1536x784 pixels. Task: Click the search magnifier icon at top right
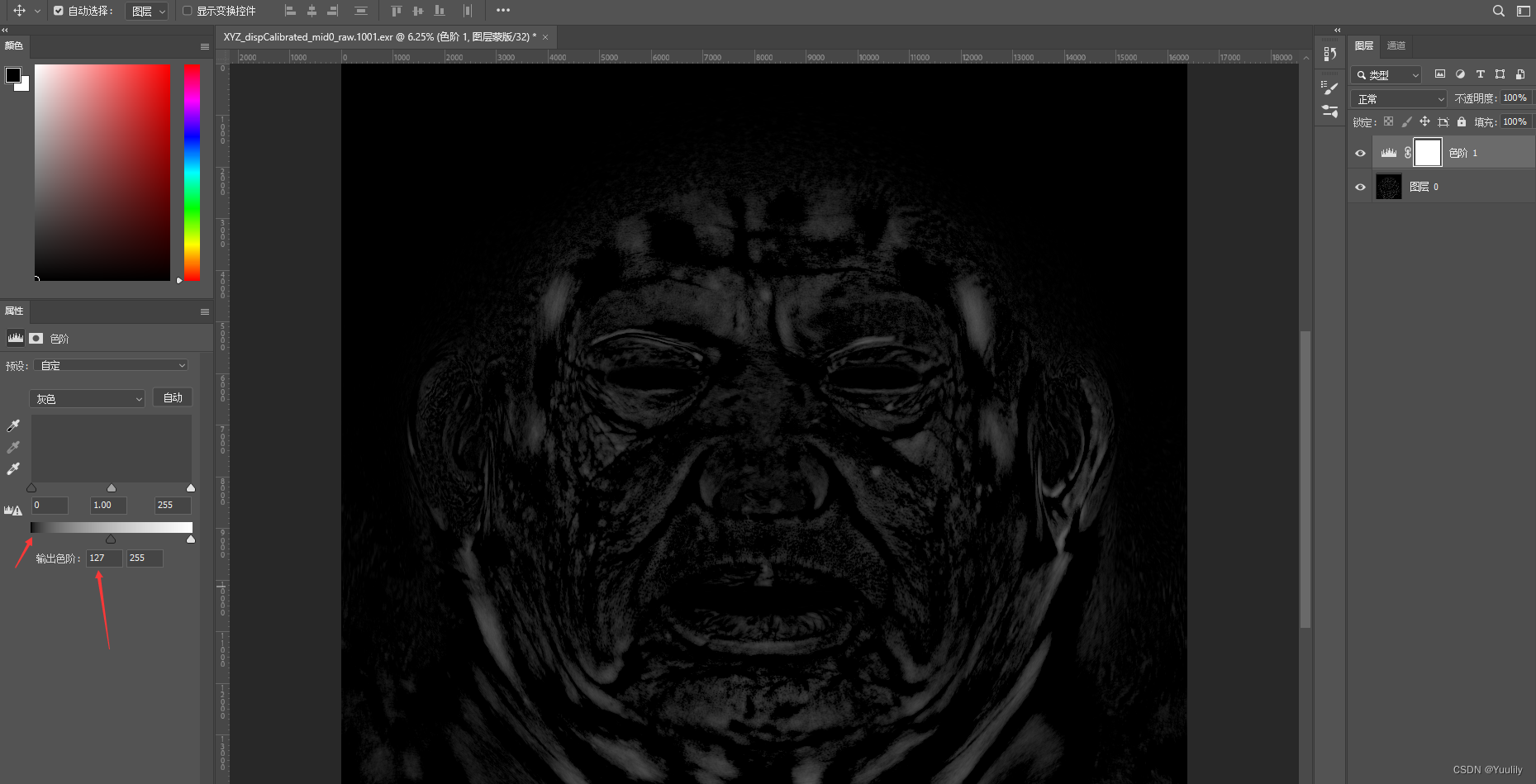[x=1498, y=11]
